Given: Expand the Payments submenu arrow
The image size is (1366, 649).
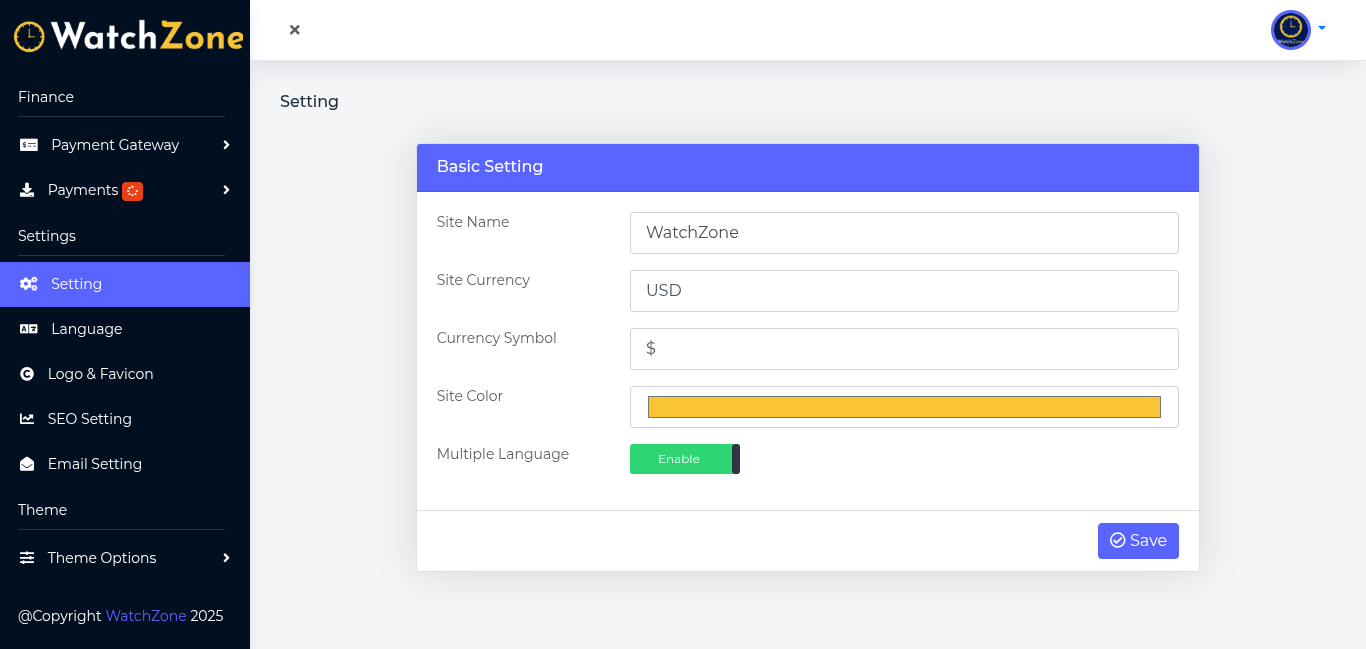Looking at the screenshot, I should (227, 190).
